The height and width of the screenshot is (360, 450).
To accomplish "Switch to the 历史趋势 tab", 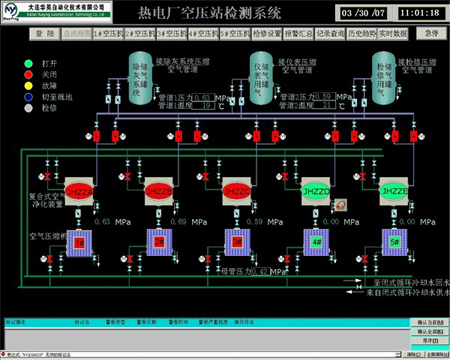I will coord(362,34).
